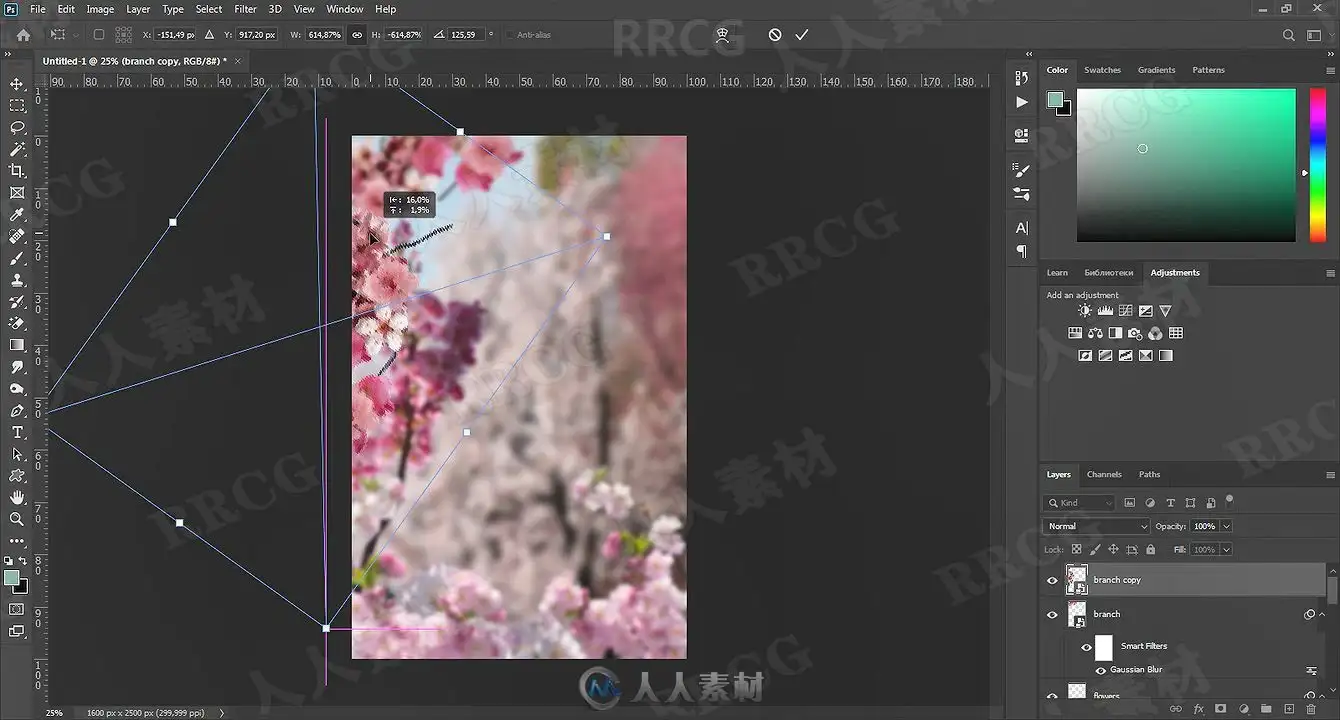This screenshot has height=720, width=1340.
Task: Select the Pen tool
Action: 17,411
